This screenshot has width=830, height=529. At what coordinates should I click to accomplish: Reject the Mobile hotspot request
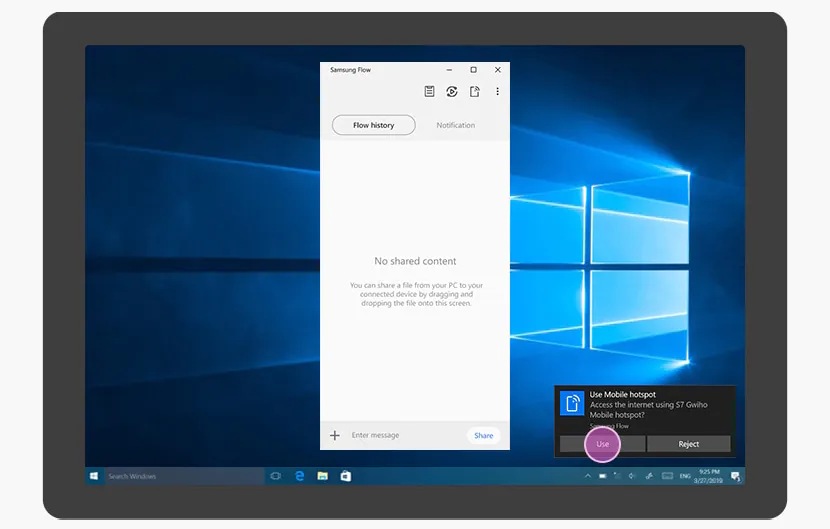pyautogui.click(x=688, y=444)
